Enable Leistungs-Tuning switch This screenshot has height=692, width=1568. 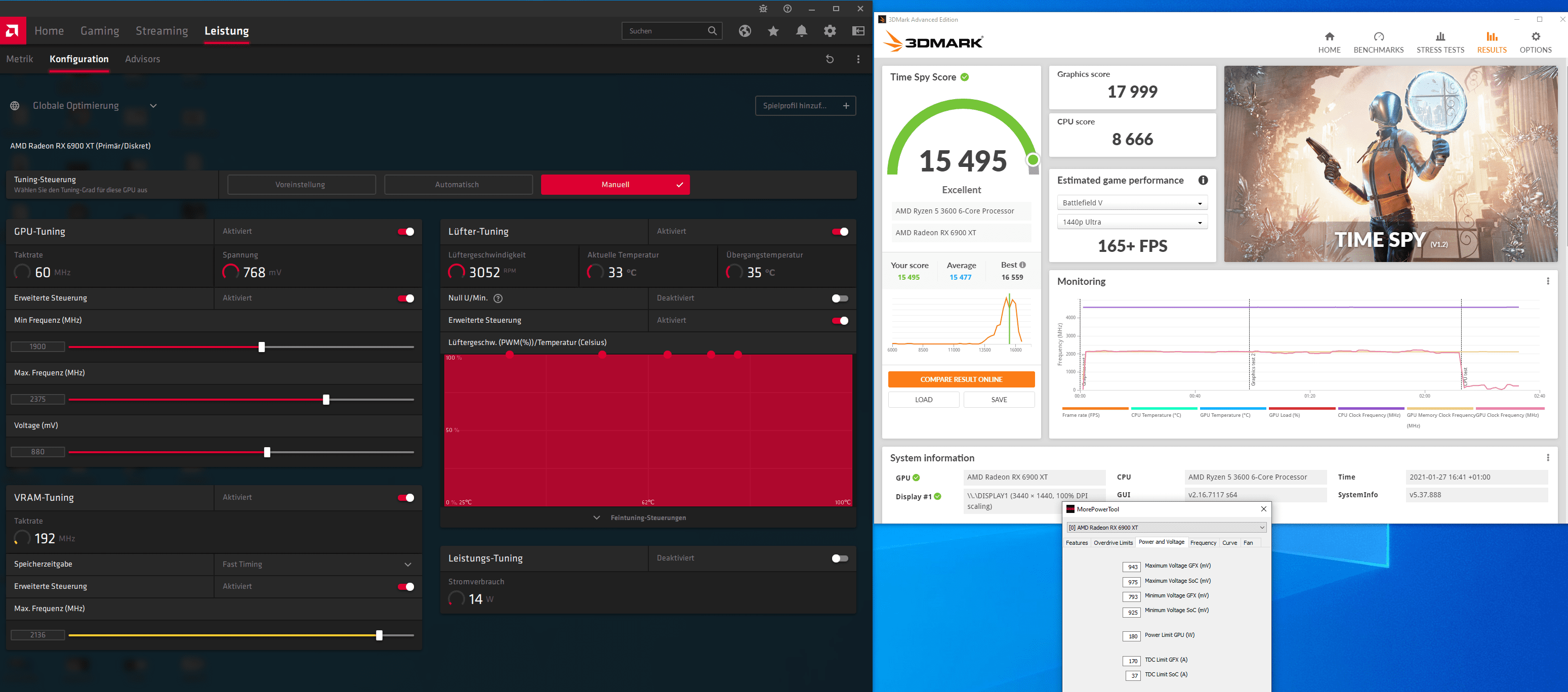840,558
